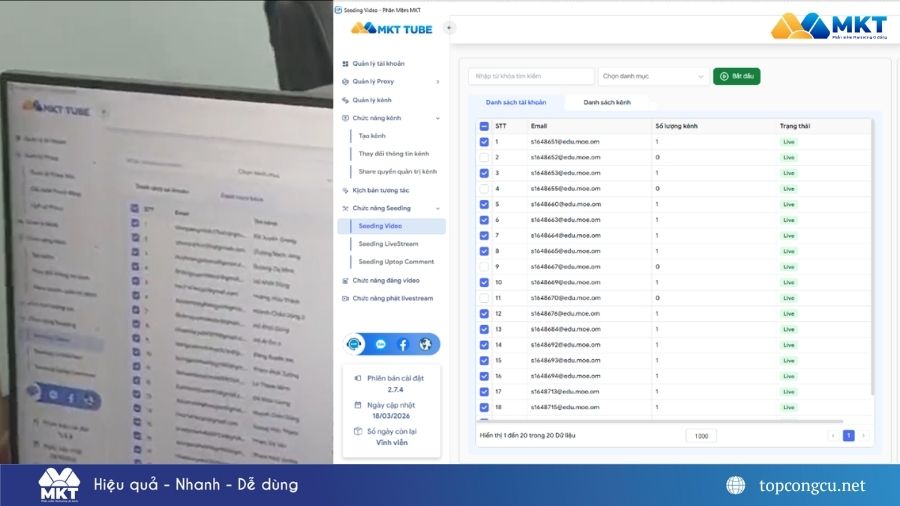Uncheck the row 5 account checkbox

click(x=484, y=204)
